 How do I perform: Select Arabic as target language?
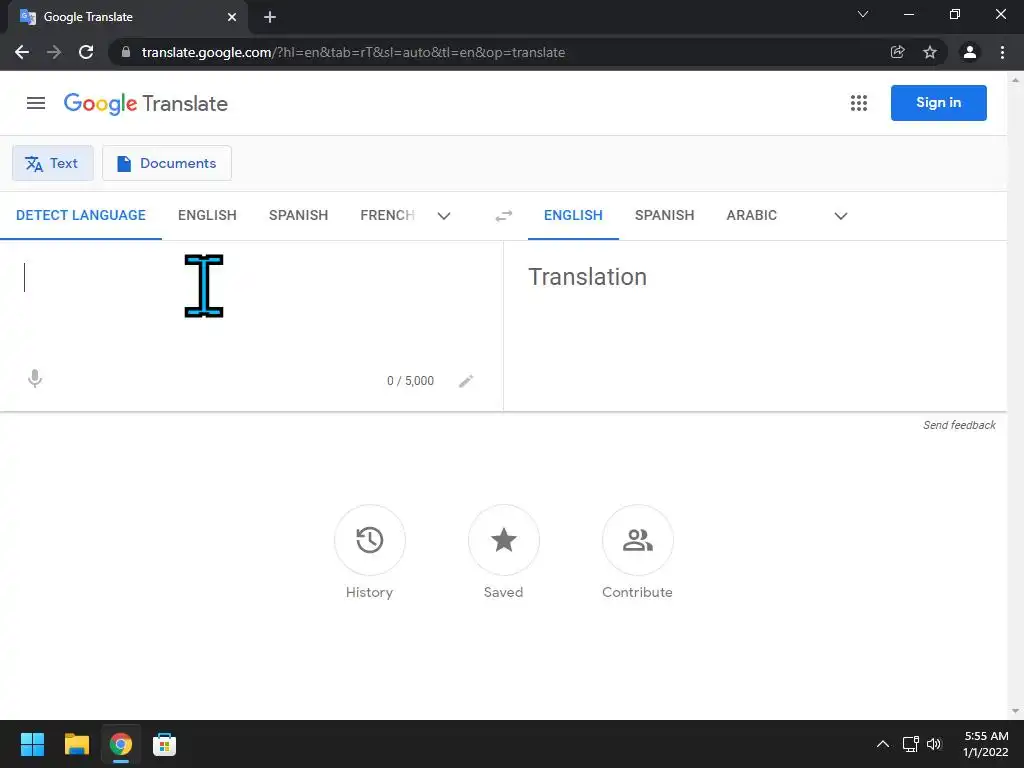[752, 216]
